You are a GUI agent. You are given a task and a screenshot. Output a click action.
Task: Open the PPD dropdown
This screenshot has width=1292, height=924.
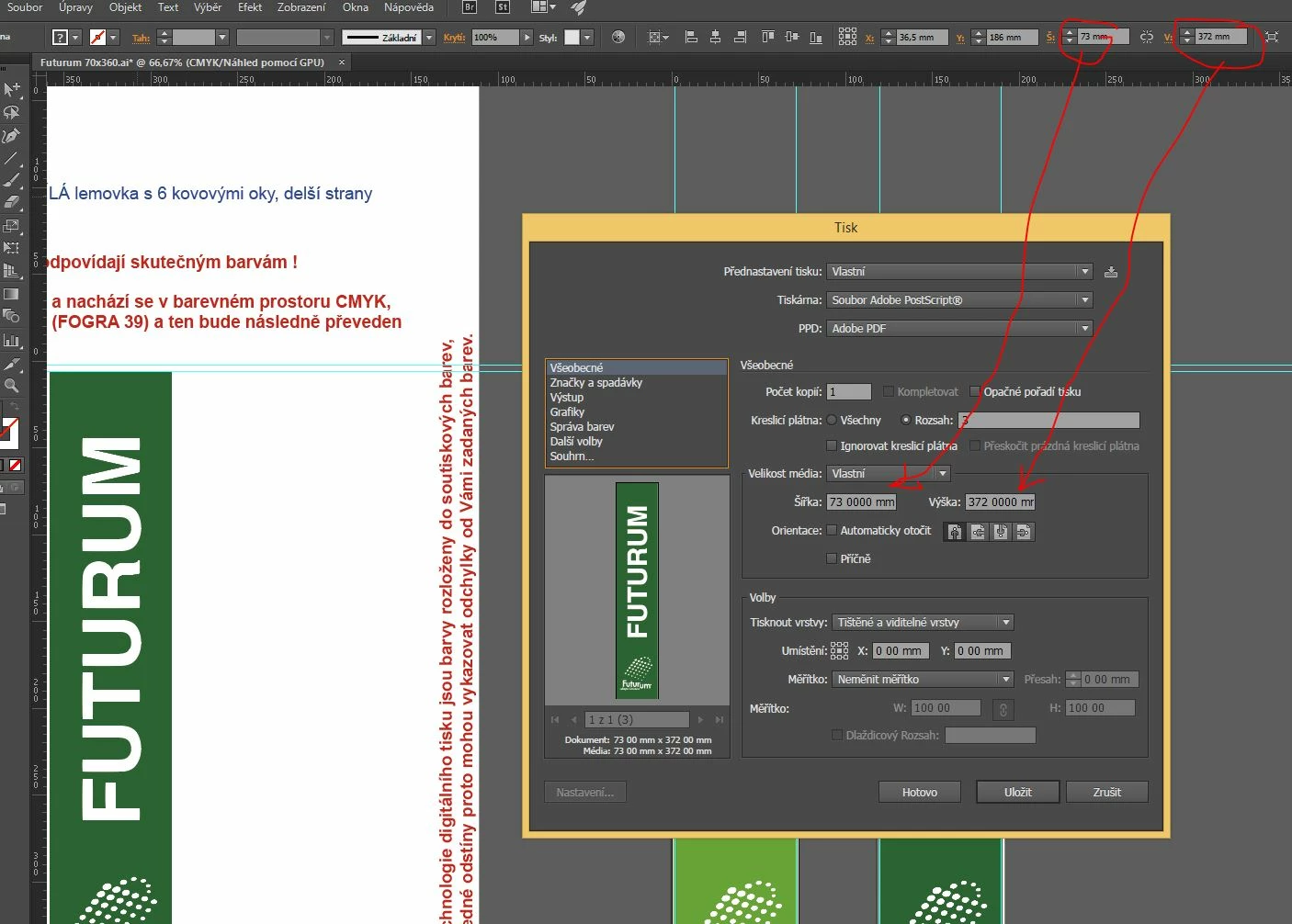[959, 329]
